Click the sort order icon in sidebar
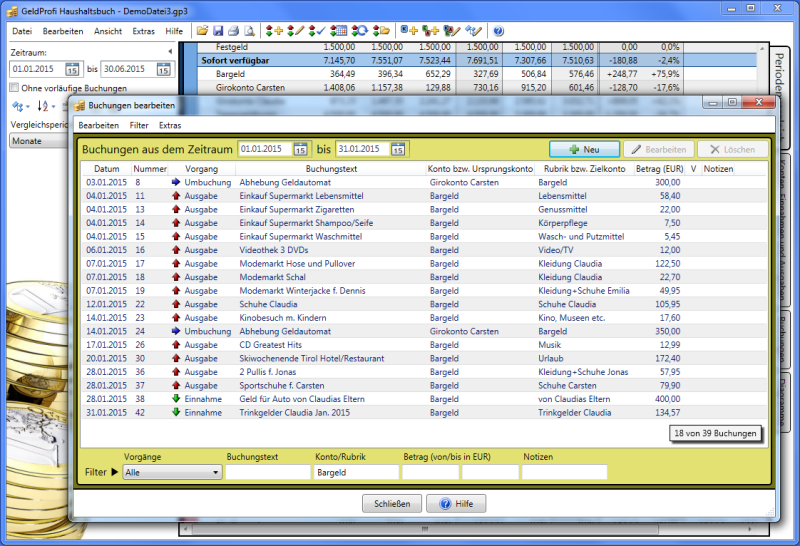 (42, 105)
